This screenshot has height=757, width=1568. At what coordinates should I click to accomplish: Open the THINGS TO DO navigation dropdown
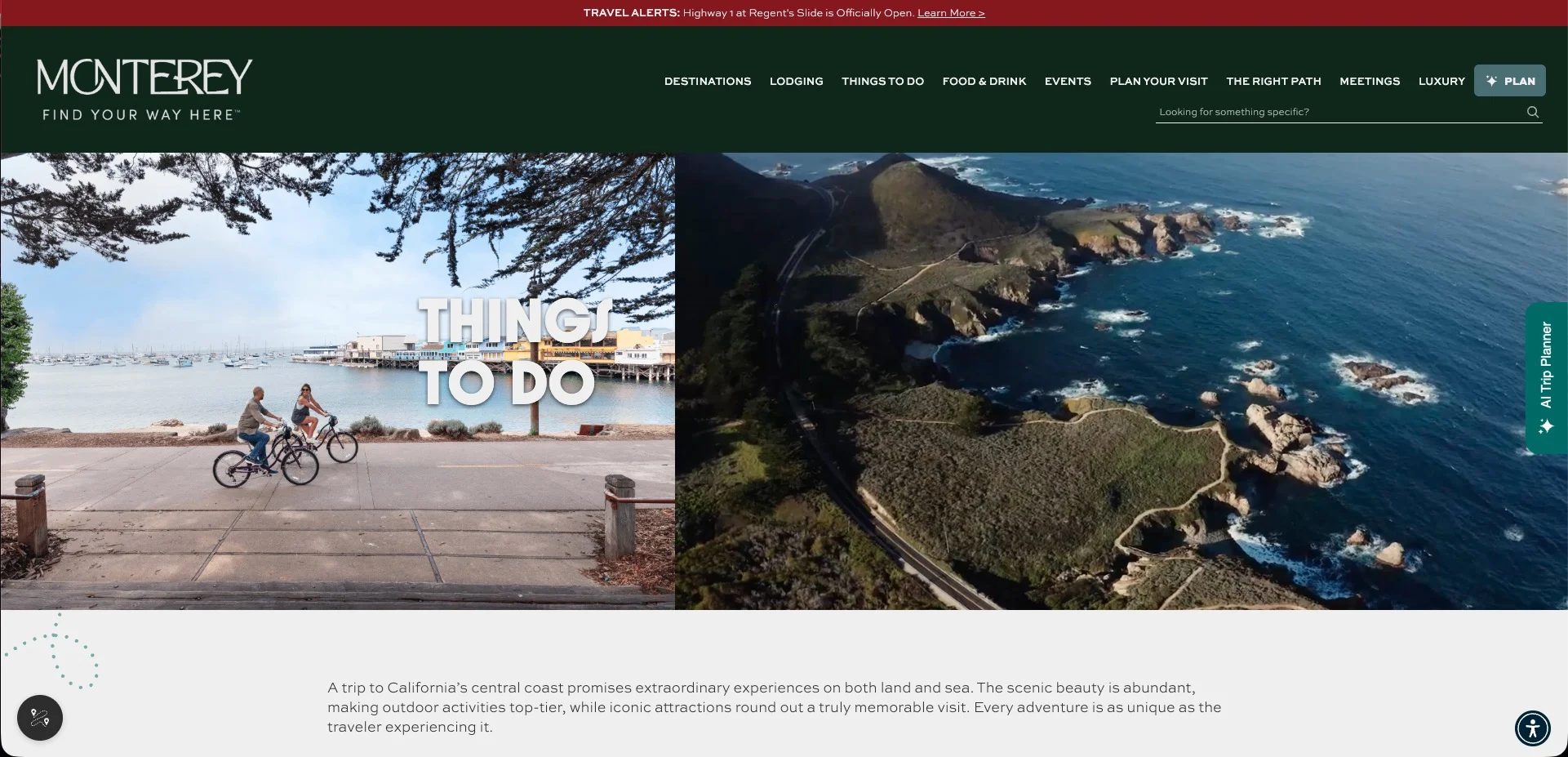coord(882,81)
